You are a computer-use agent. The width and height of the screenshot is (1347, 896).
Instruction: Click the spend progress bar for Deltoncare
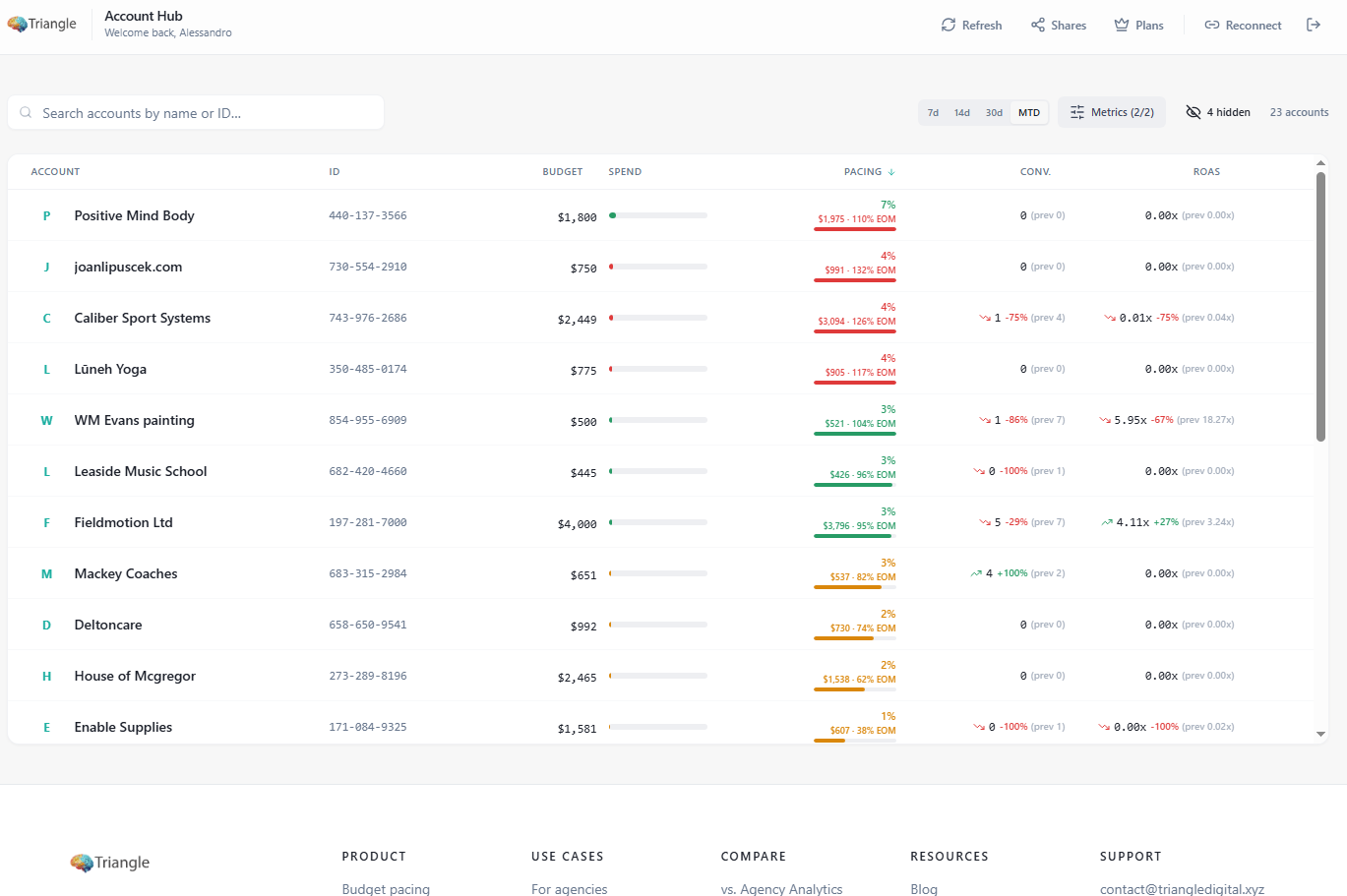[657, 625]
